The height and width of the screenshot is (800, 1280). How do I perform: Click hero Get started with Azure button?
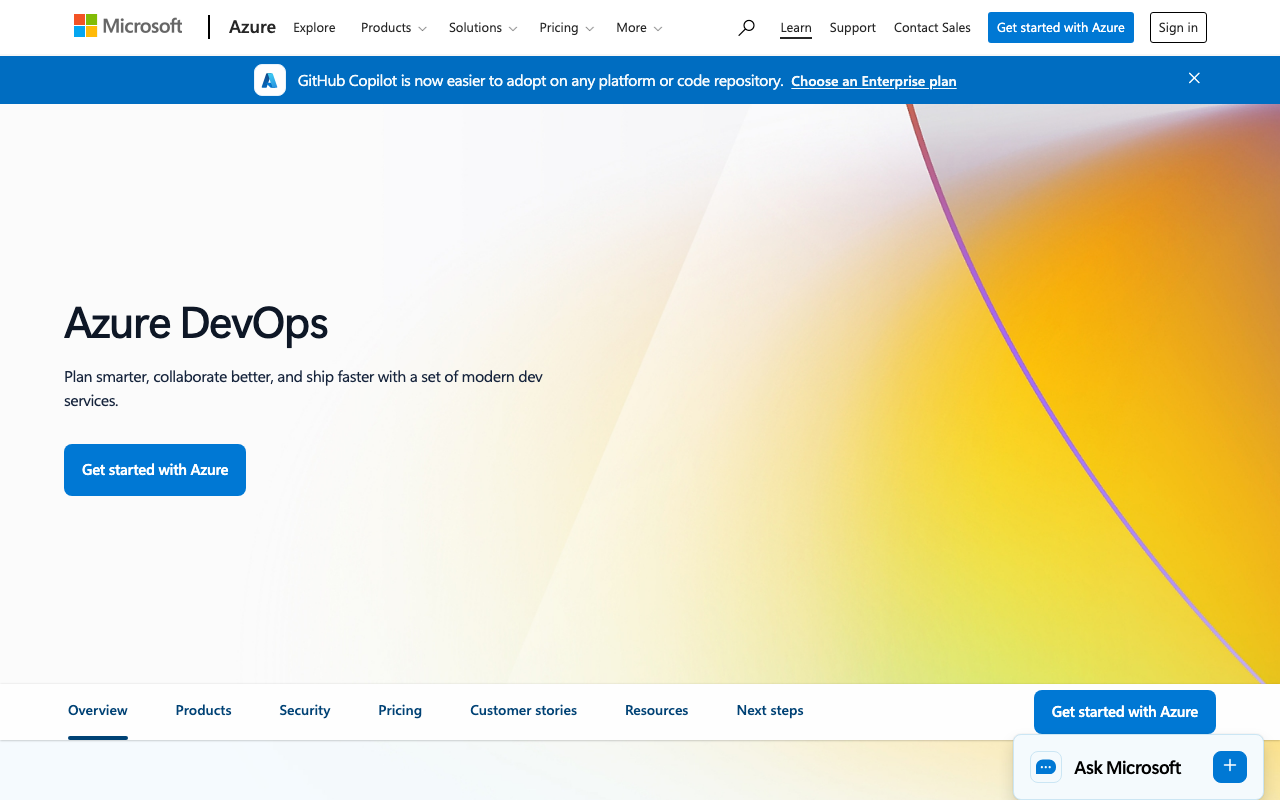pyautogui.click(x=155, y=470)
